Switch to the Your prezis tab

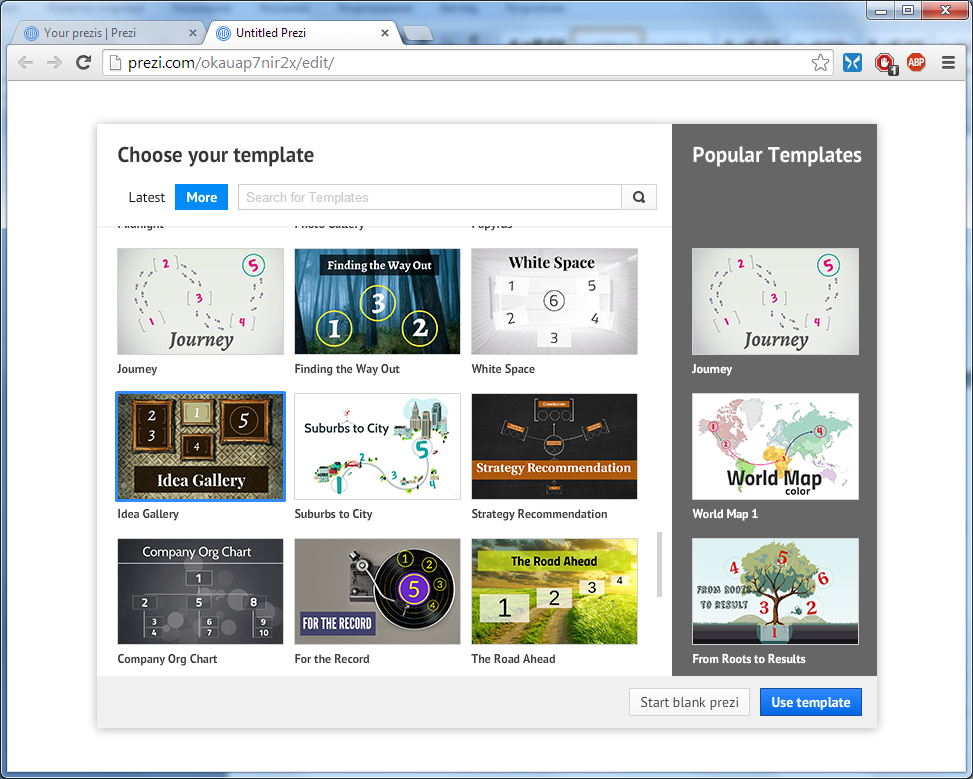tap(109, 33)
